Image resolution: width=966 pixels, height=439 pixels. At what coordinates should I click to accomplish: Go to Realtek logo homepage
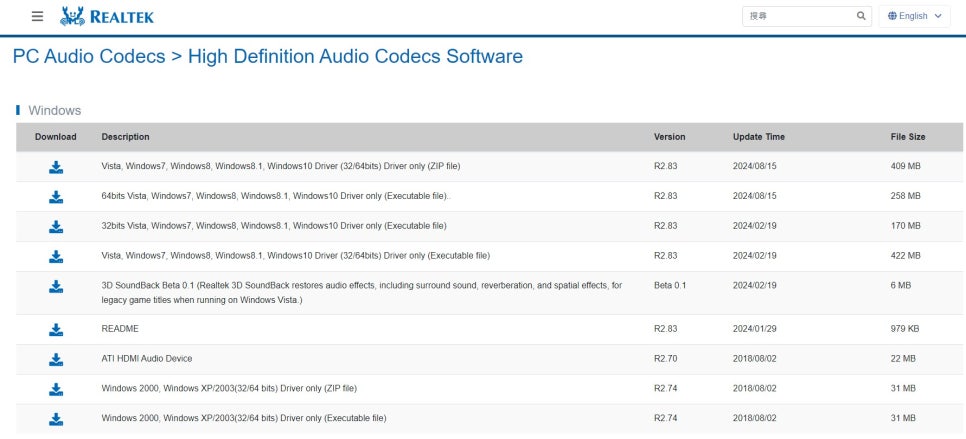[107, 17]
